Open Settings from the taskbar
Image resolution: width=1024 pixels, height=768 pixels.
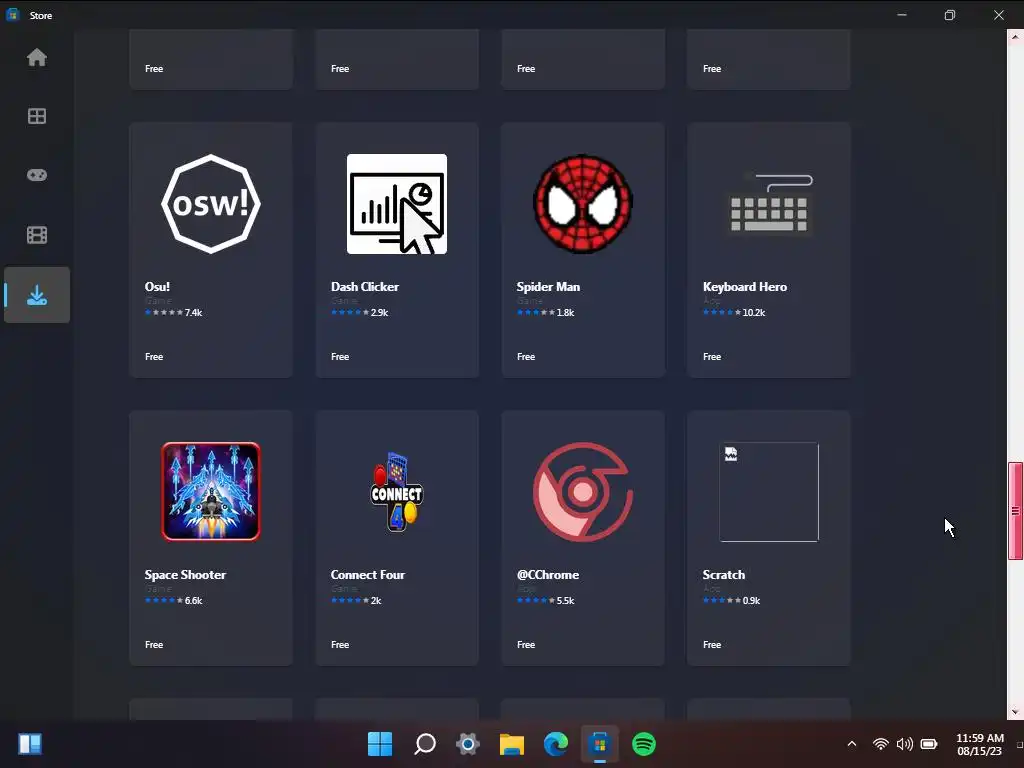468,744
